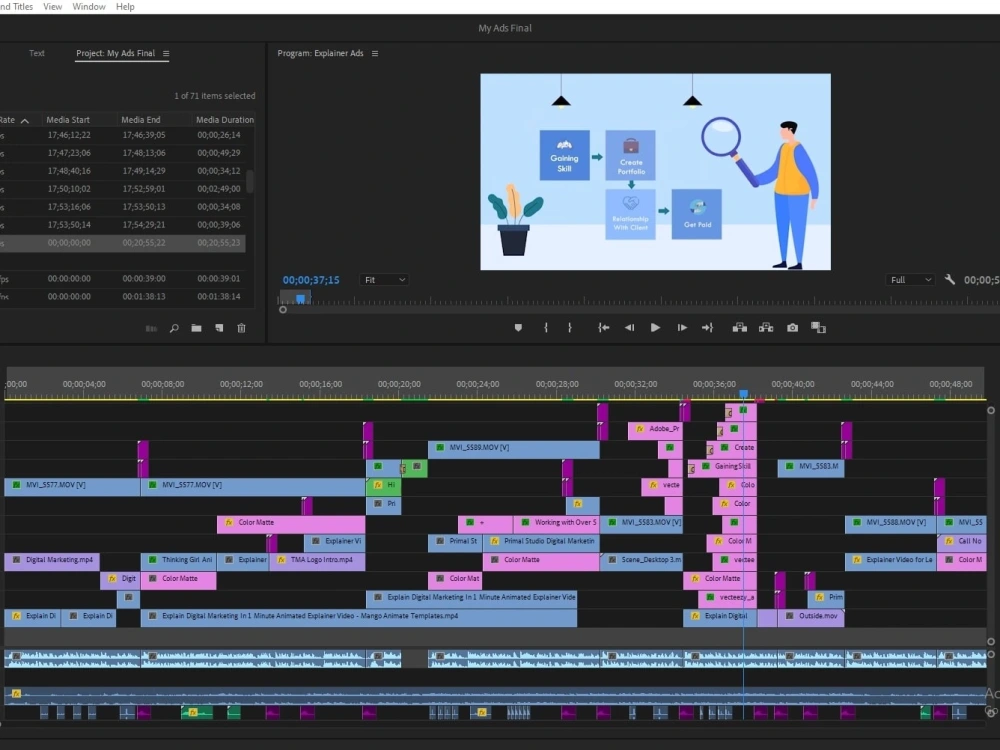Toggle Comparison View in the Program monitor
Viewport: 1000px width, 750px height.
pyautogui.click(x=820, y=327)
